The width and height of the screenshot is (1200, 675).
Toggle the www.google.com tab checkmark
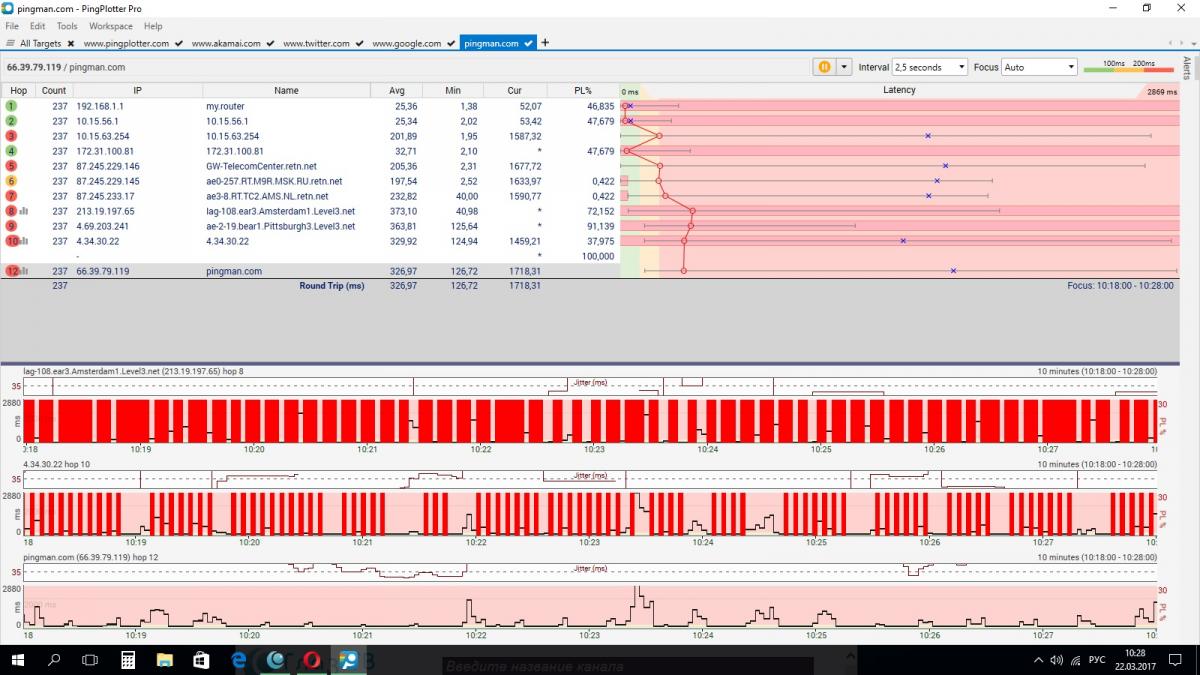449,44
